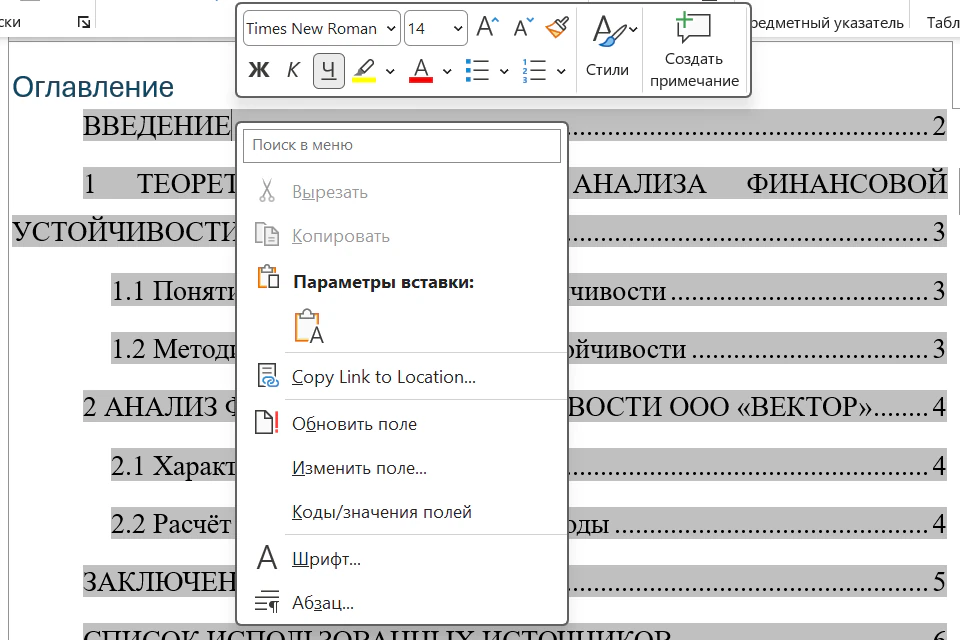Viewport: 960px width, 640px height.
Task: Expand bullet list style options
Action: (504, 71)
